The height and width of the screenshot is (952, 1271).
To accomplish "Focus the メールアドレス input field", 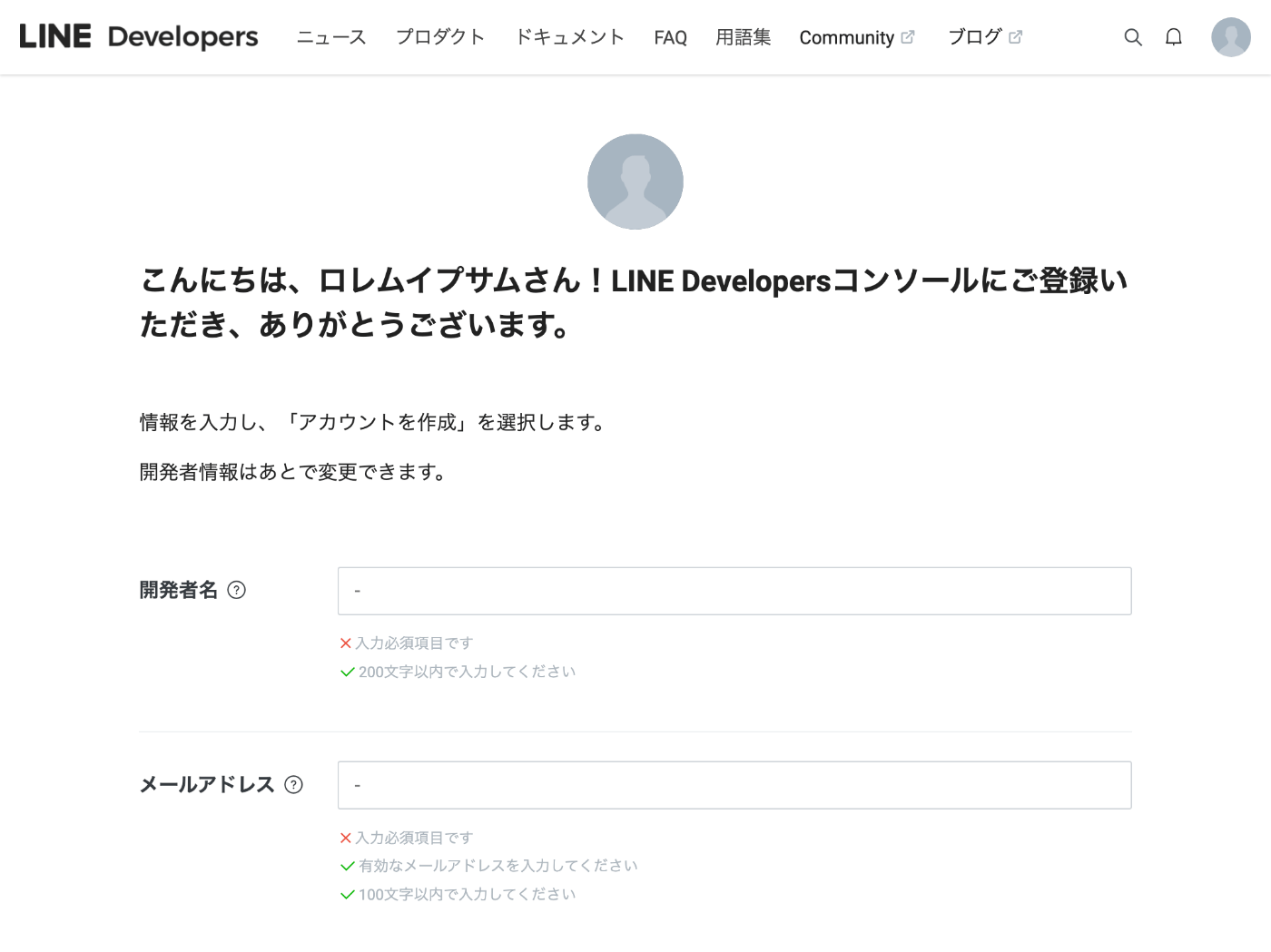I will pyautogui.click(x=734, y=785).
